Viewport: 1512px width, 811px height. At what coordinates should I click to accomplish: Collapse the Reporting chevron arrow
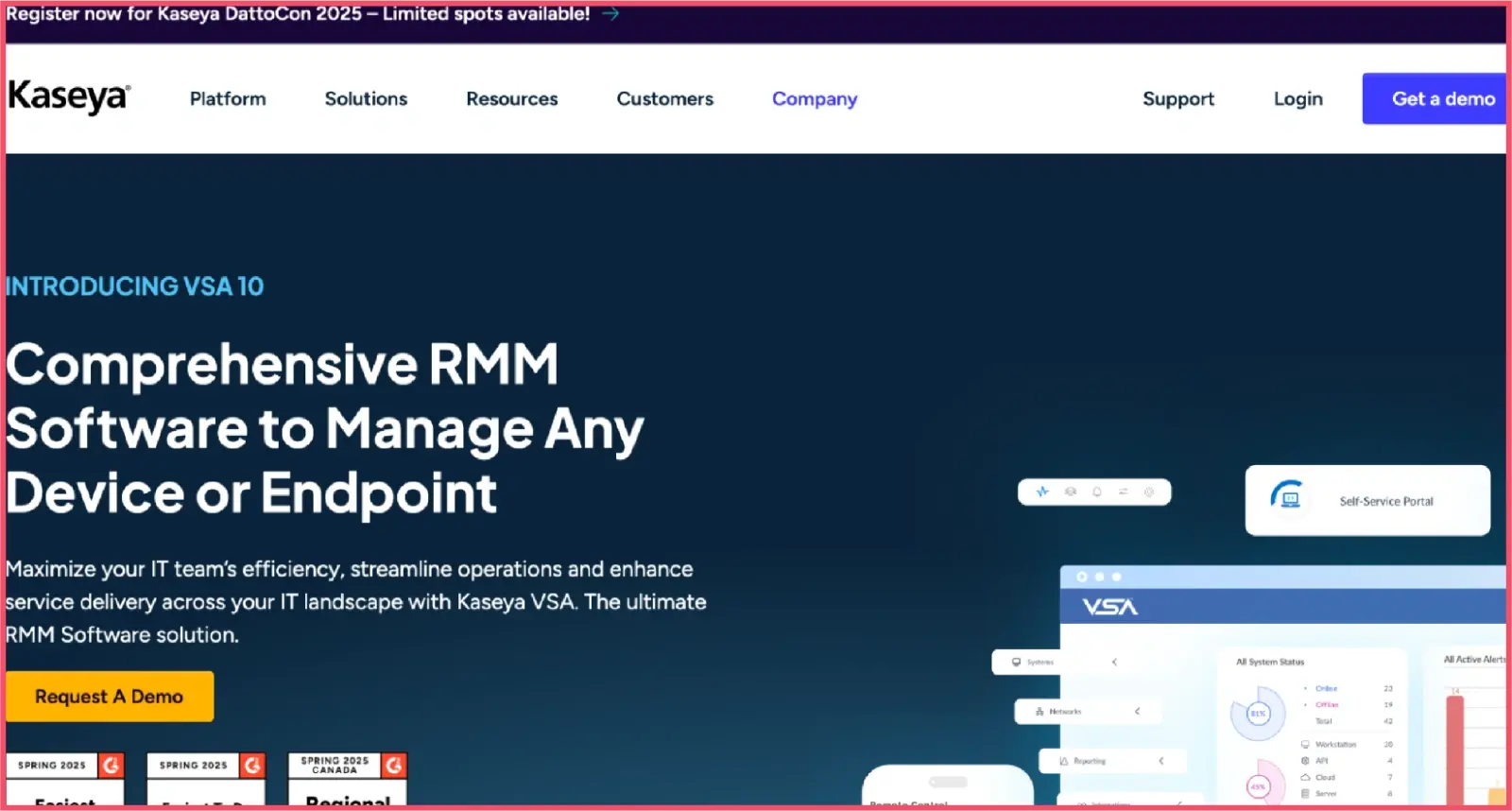point(1160,761)
